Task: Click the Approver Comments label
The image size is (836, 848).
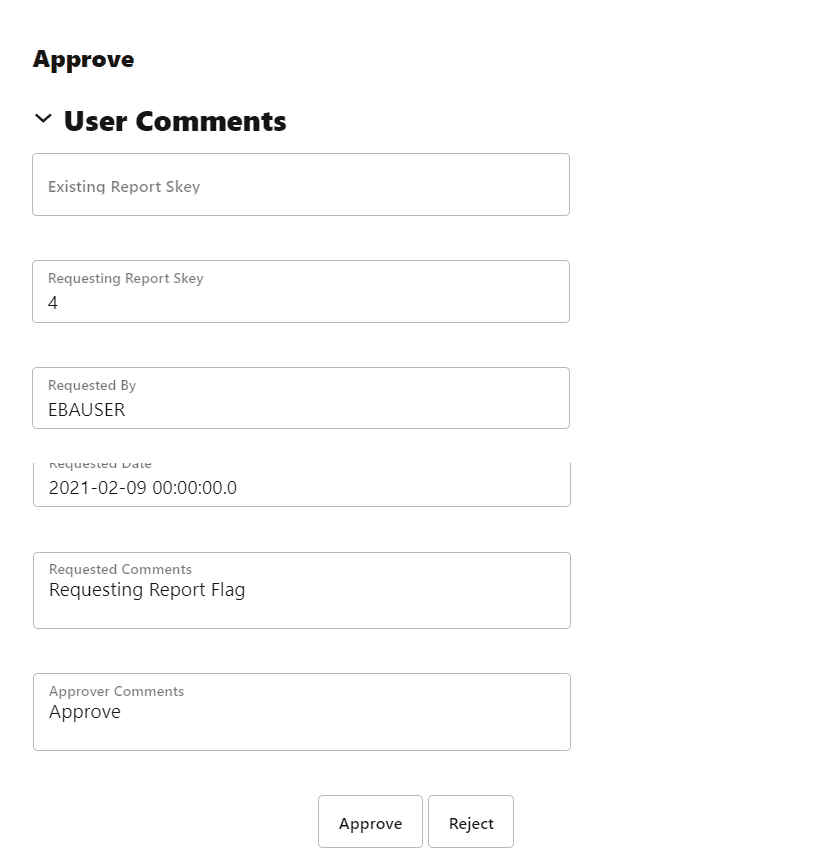Action: [x=116, y=691]
